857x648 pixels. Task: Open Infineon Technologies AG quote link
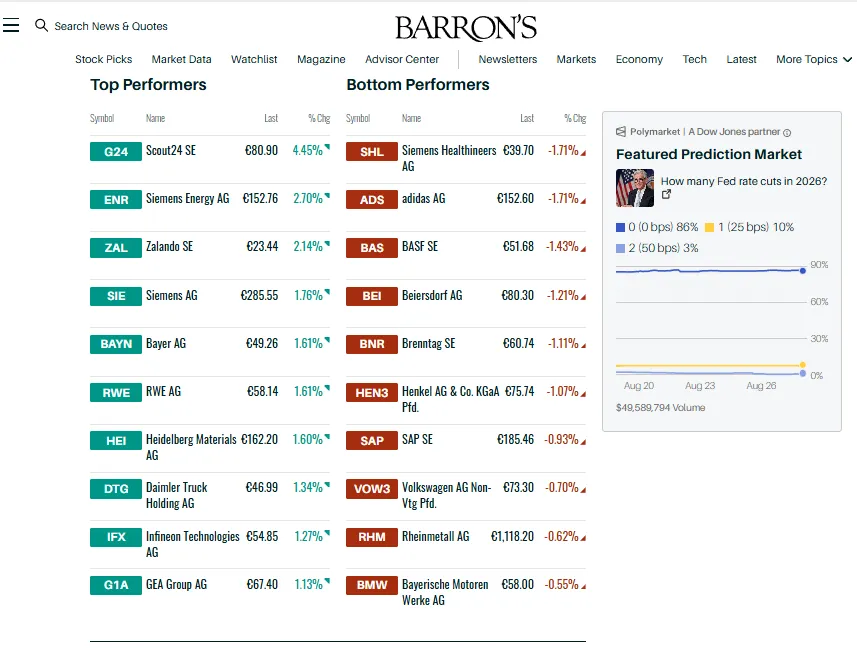tap(192, 544)
